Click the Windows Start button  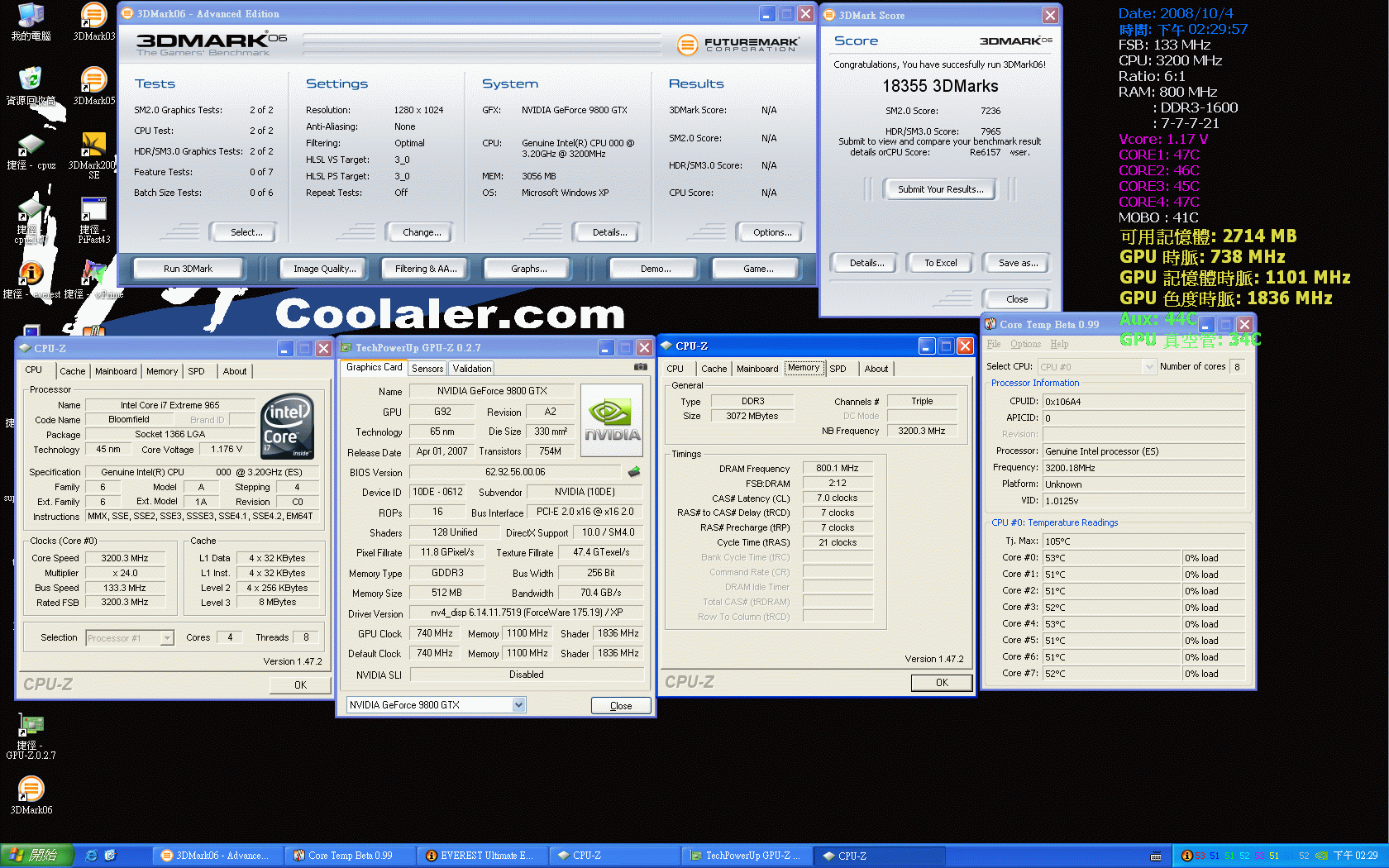(37, 856)
